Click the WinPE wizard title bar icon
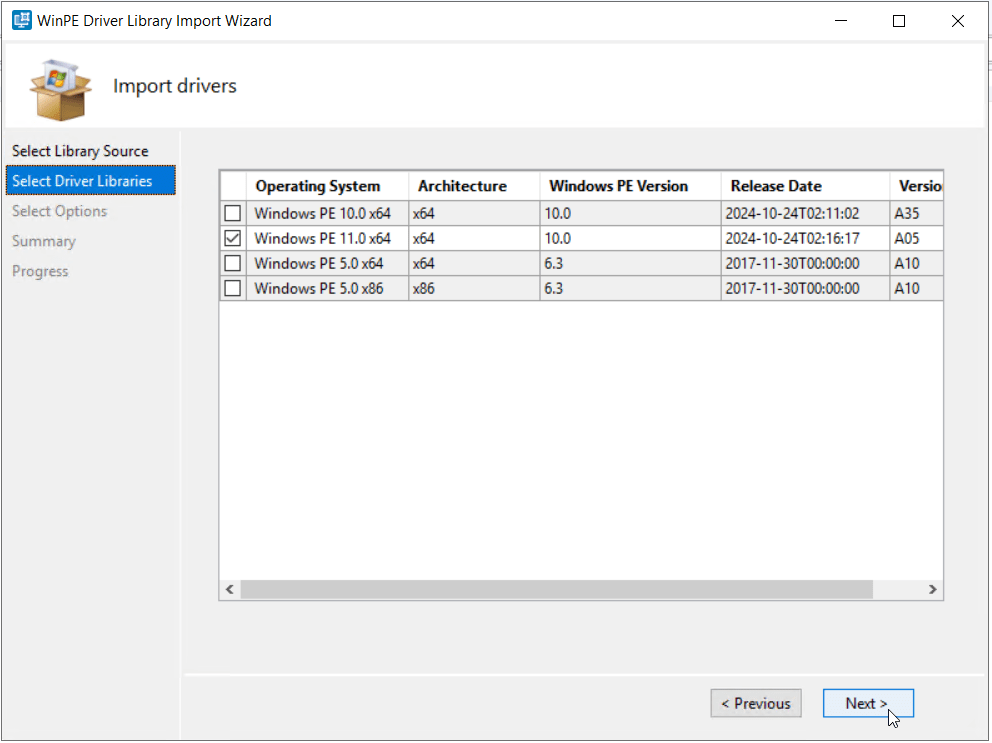 tap(21, 20)
